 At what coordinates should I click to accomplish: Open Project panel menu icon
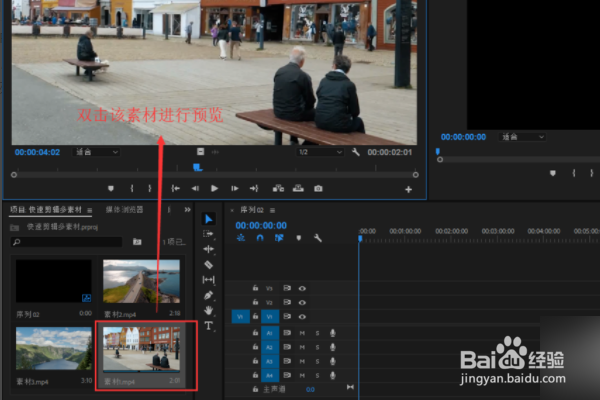pyautogui.click(x=90, y=210)
